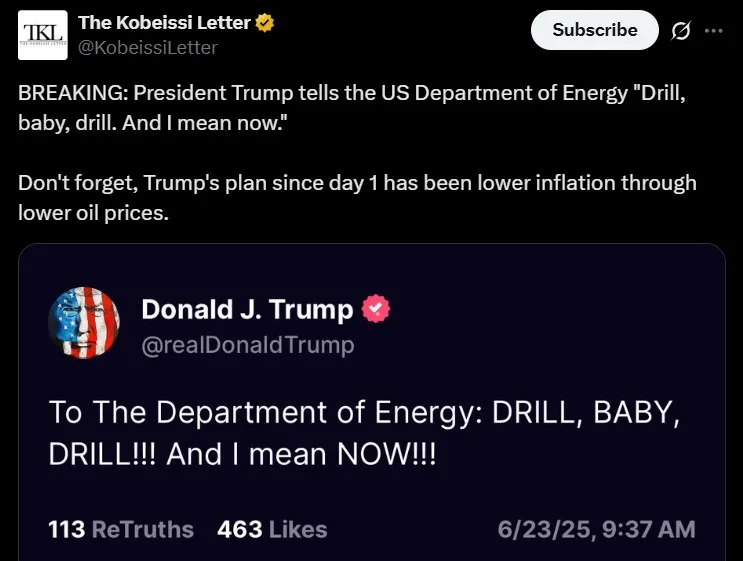The height and width of the screenshot is (561, 743).
Task: Click the TKL profile avatar
Action: click(x=43, y=35)
